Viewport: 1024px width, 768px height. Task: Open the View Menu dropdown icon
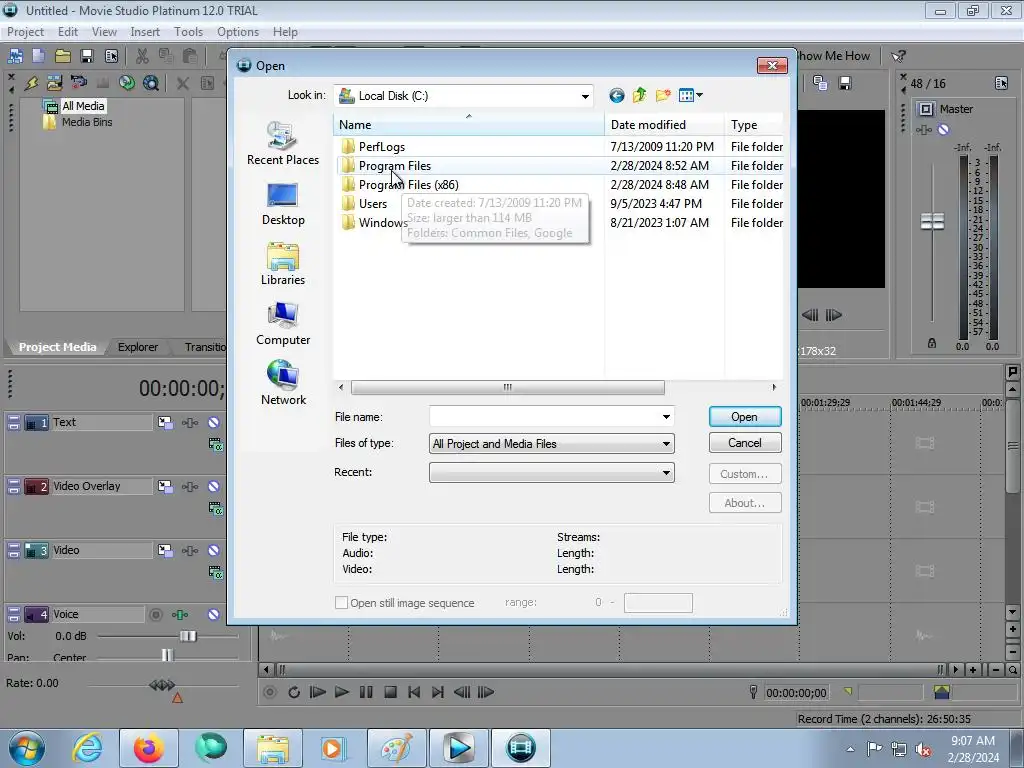(x=690, y=95)
